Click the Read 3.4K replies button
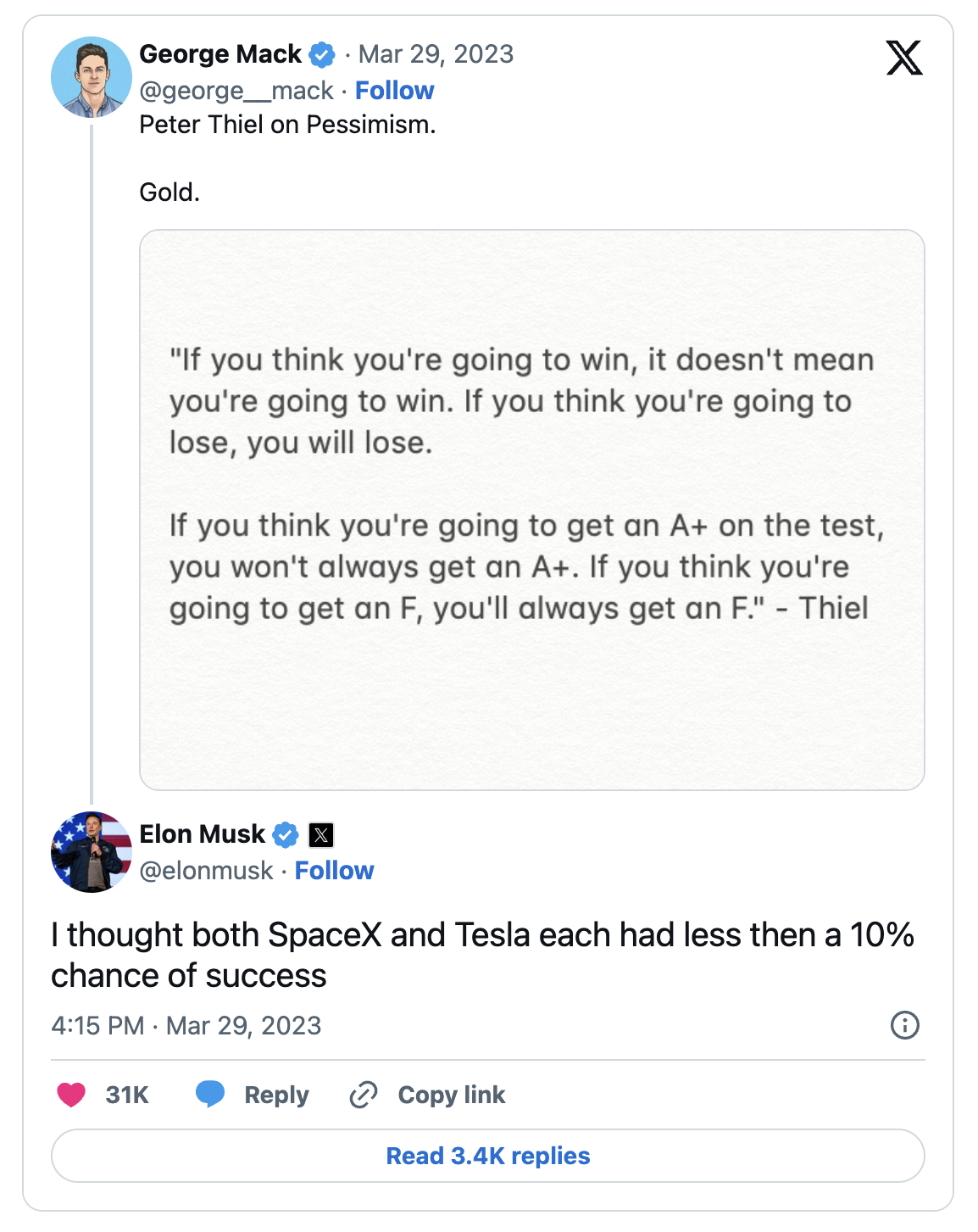Image resolution: width=978 pixels, height=1232 pixels. (x=488, y=1156)
